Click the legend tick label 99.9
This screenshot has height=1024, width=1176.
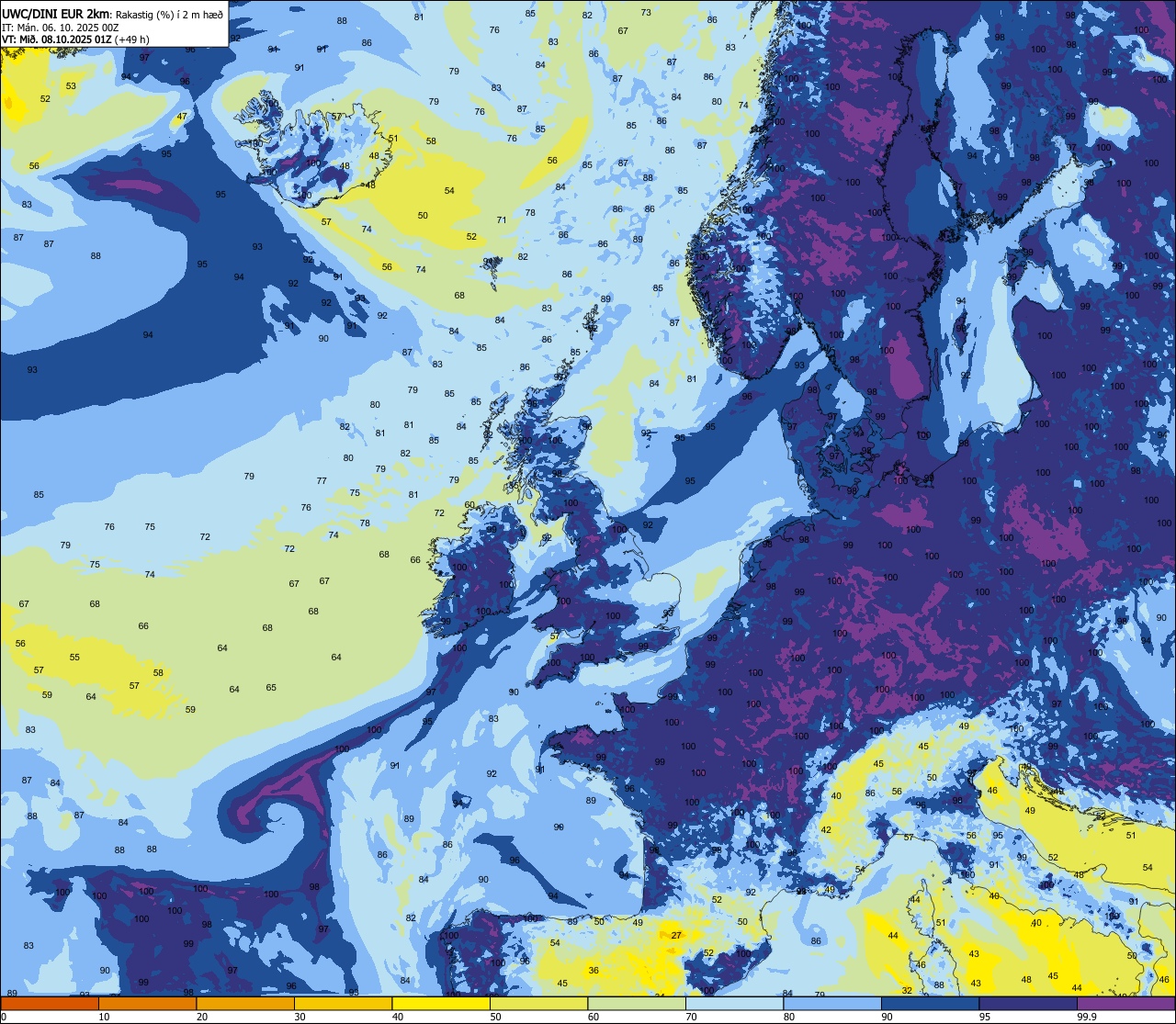1088,1017
